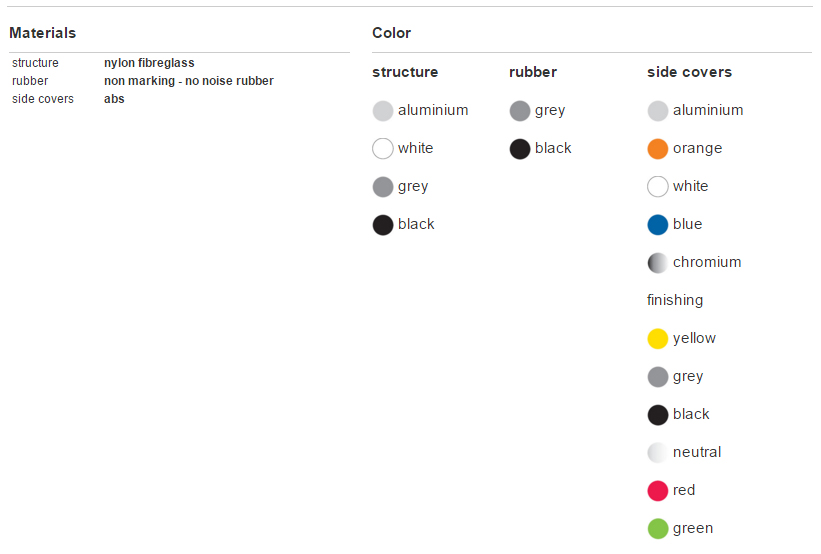Select aluminium structure color swatch
Image resolution: width=821 pixels, height=554 pixels.
tap(383, 111)
